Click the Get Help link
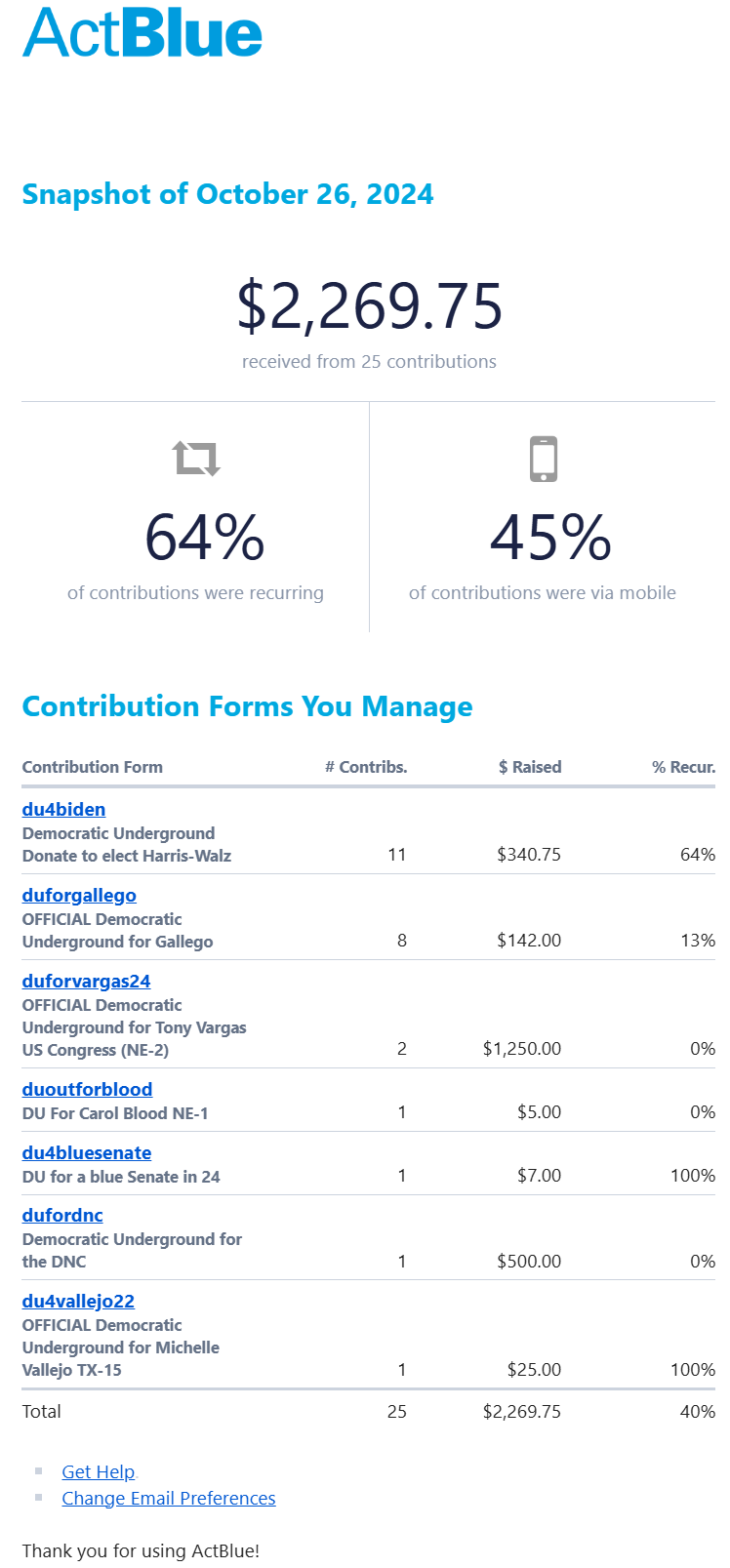The width and height of the screenshot is (730, 1568). [x=98, y=1471]
